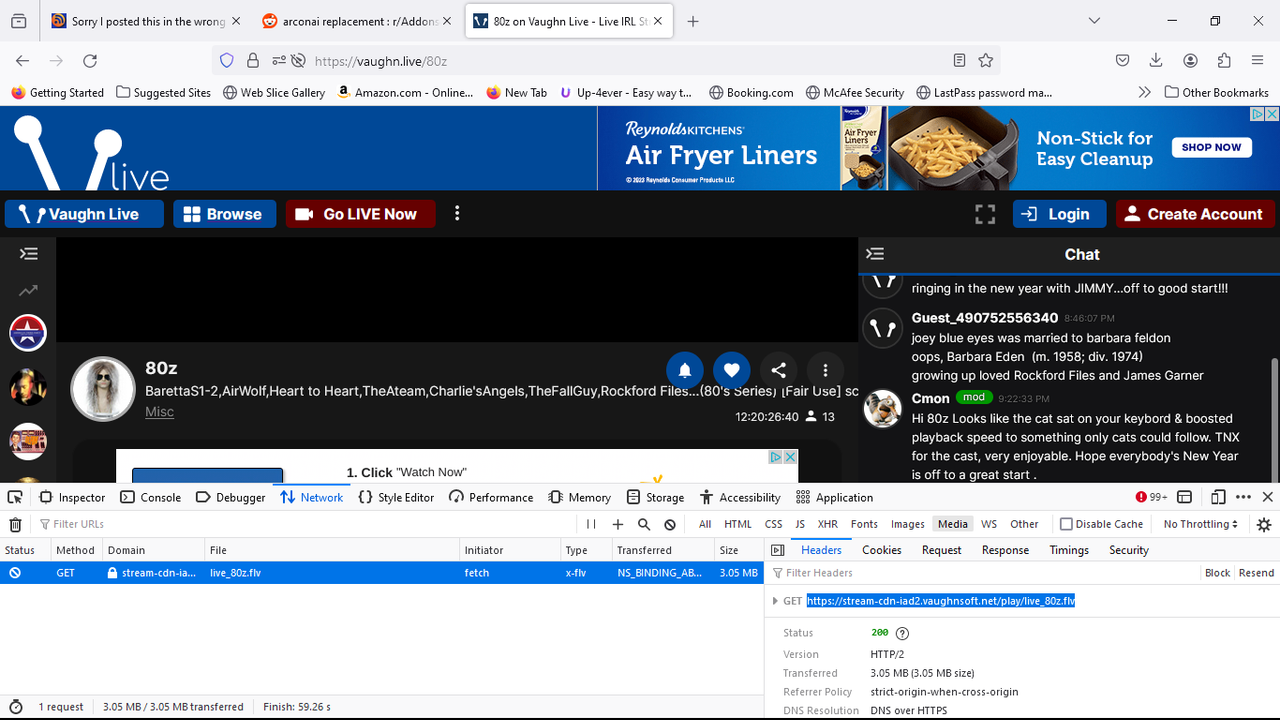This screenshot has width=1280, height=720.
Task: Toggle reader view icon in address bar
Action: coord(959,61)
